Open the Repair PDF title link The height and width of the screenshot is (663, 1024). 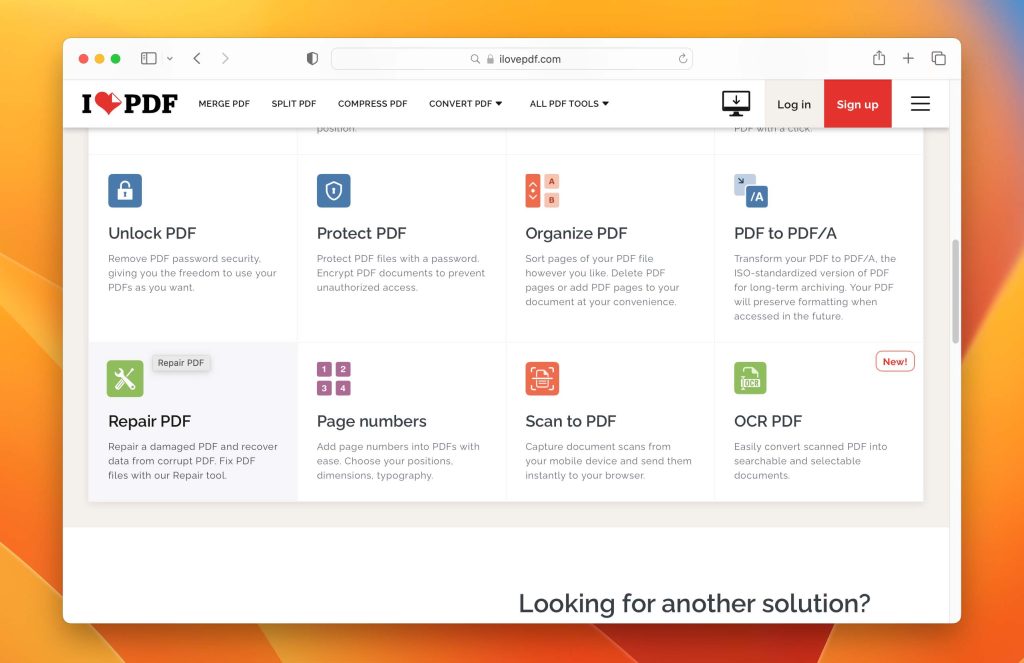click(150, 421)
